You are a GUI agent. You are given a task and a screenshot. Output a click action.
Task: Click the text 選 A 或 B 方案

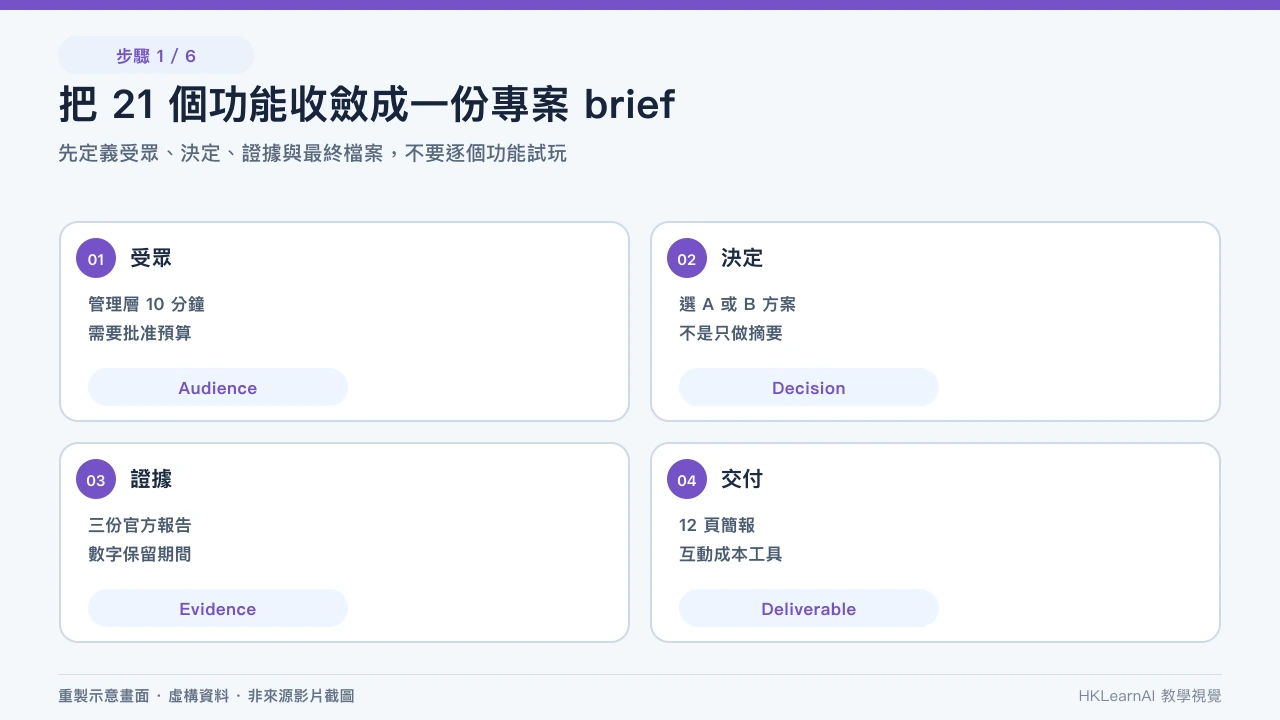(x=737, y=304)
